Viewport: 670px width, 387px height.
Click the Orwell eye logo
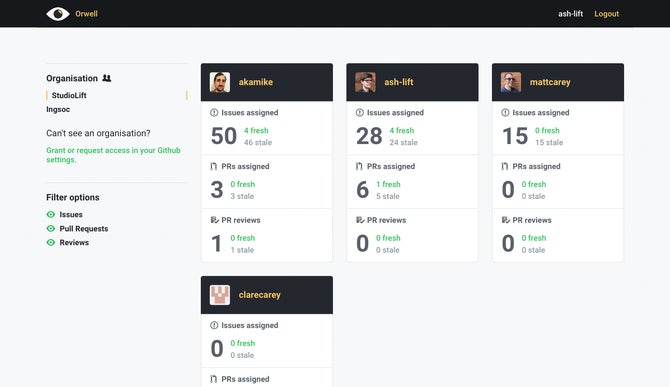tap(58, 14)
